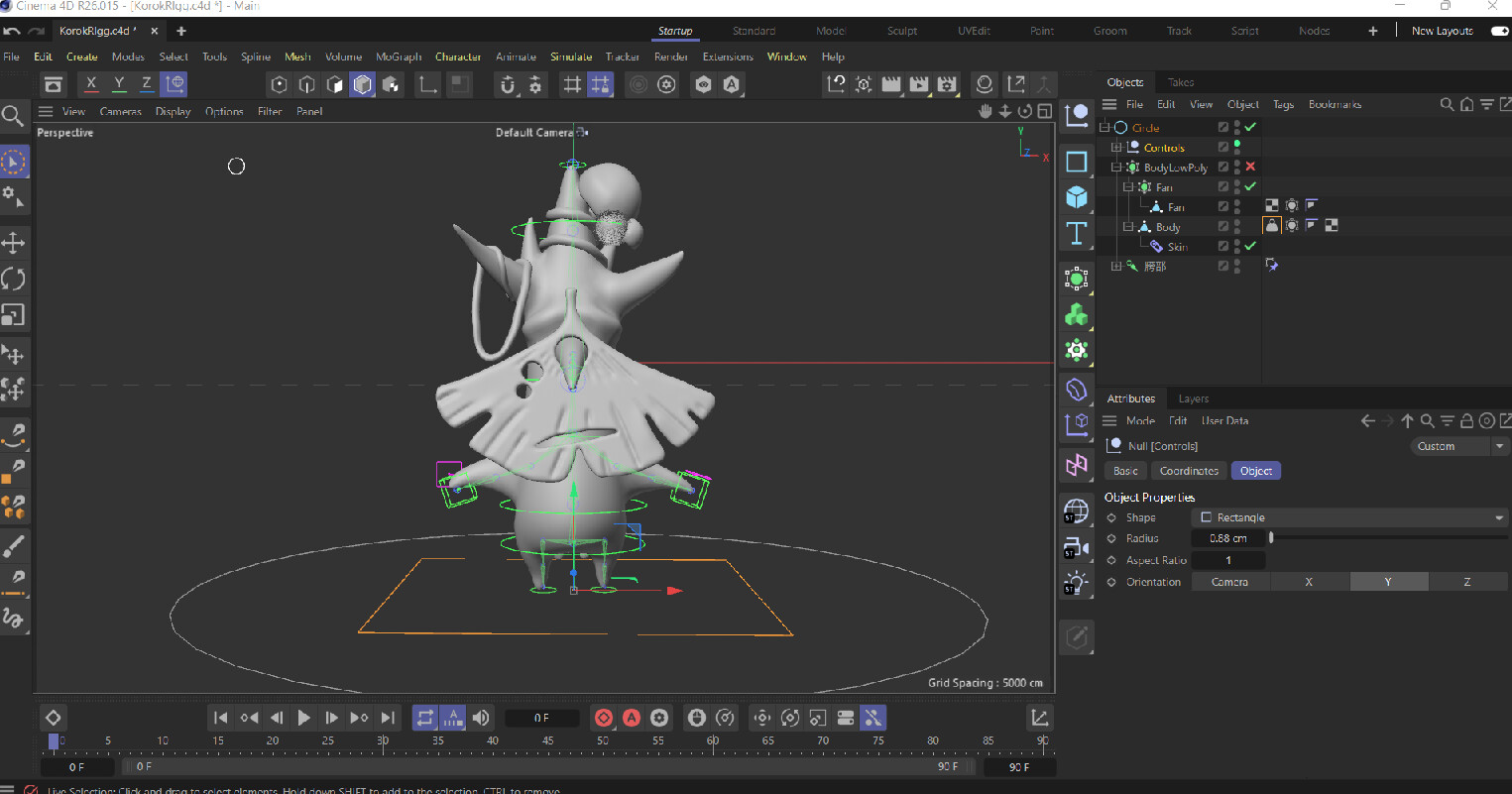Toggle the coordinate system button
Screen dimensions: 1512x794
point(174,84)
